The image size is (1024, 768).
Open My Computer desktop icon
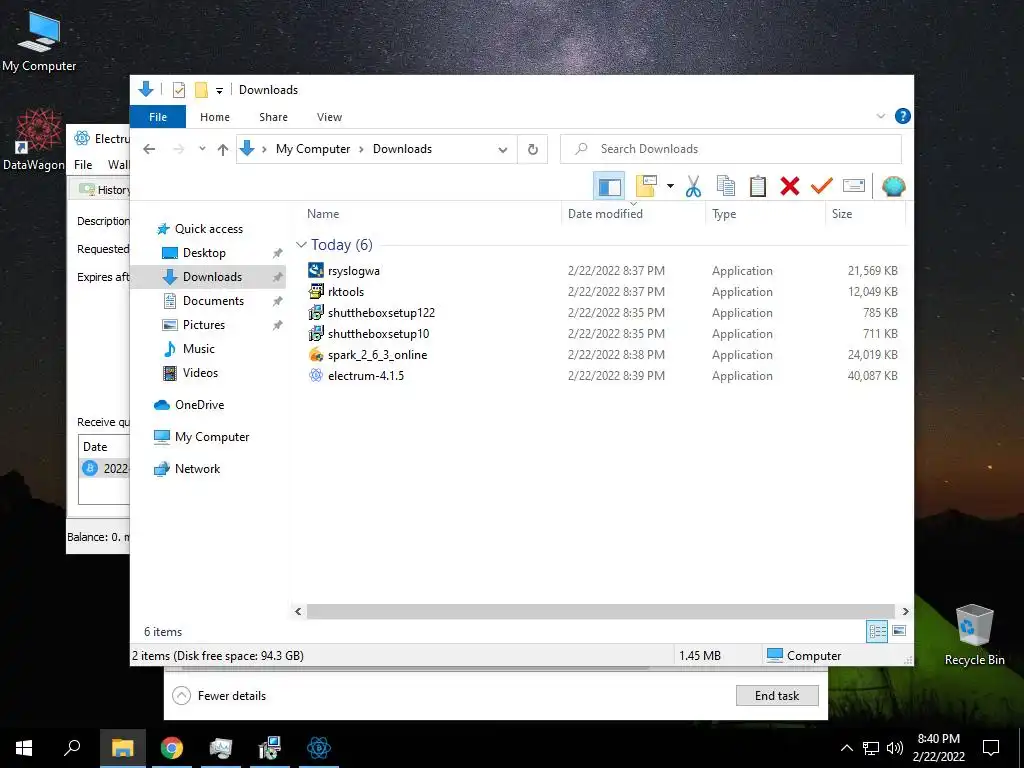point(39,41)
